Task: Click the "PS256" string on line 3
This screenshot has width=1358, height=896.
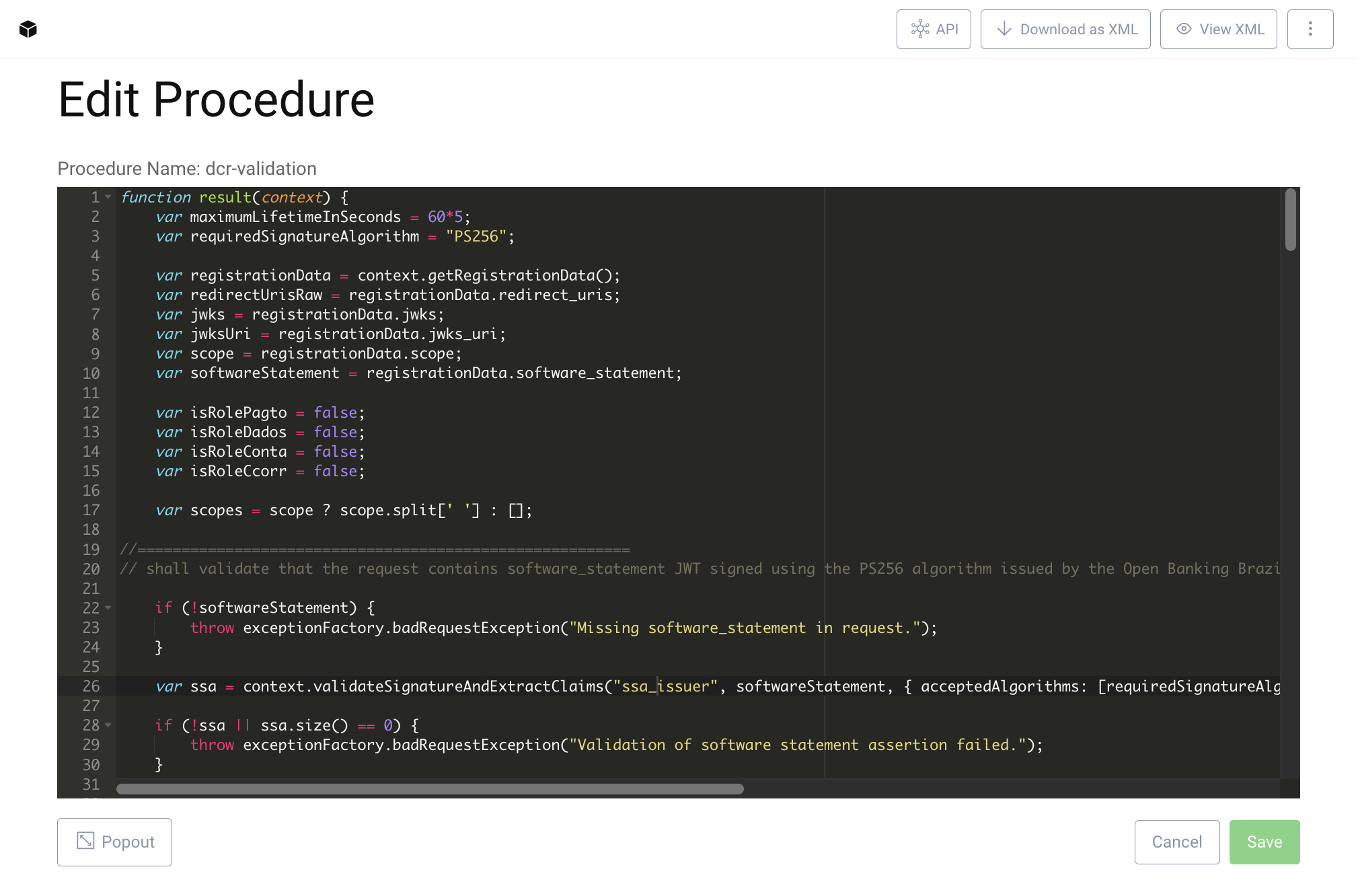Action: pos(477,236)
